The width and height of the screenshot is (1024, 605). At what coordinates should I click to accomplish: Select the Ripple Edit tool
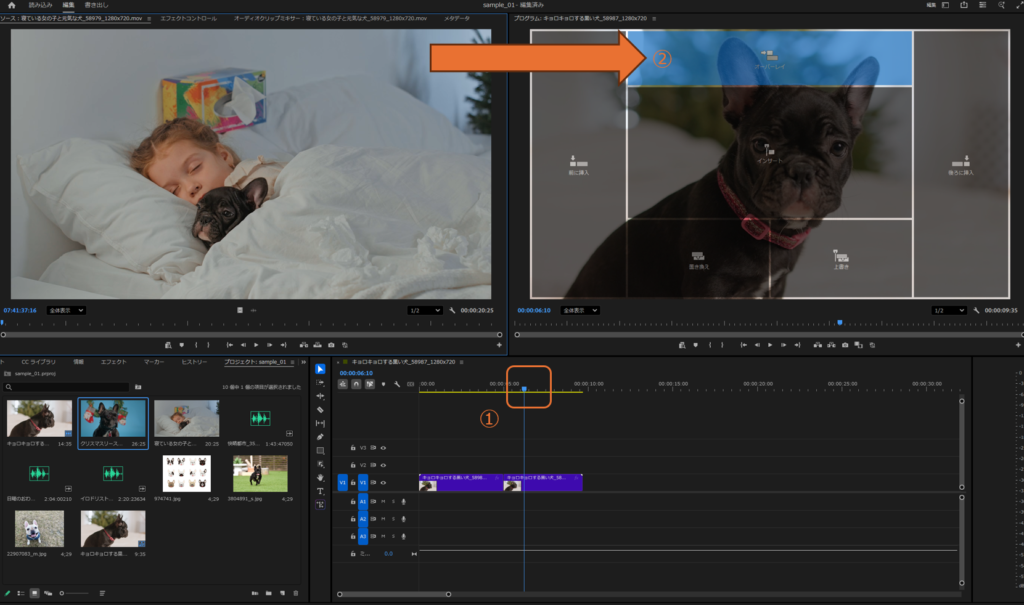coord(320,396)
